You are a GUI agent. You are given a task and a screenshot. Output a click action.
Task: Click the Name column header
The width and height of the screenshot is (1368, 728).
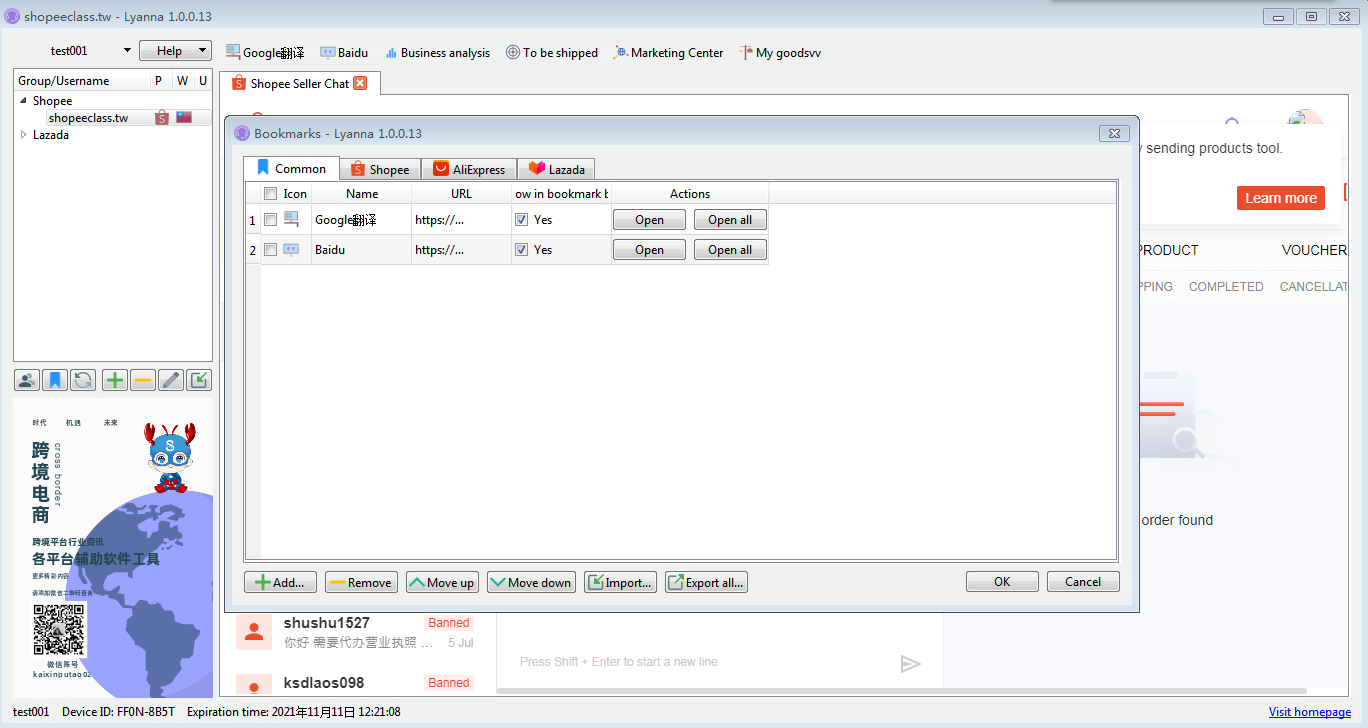(362, 194)
